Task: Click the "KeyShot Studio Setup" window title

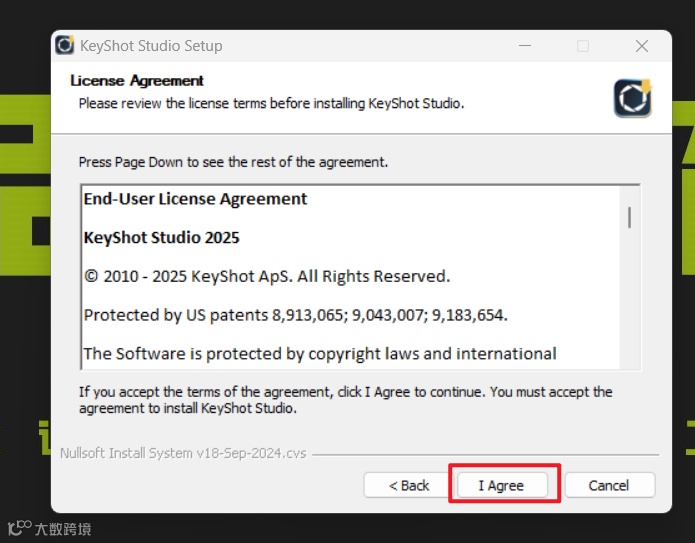Action: point(151,46)
